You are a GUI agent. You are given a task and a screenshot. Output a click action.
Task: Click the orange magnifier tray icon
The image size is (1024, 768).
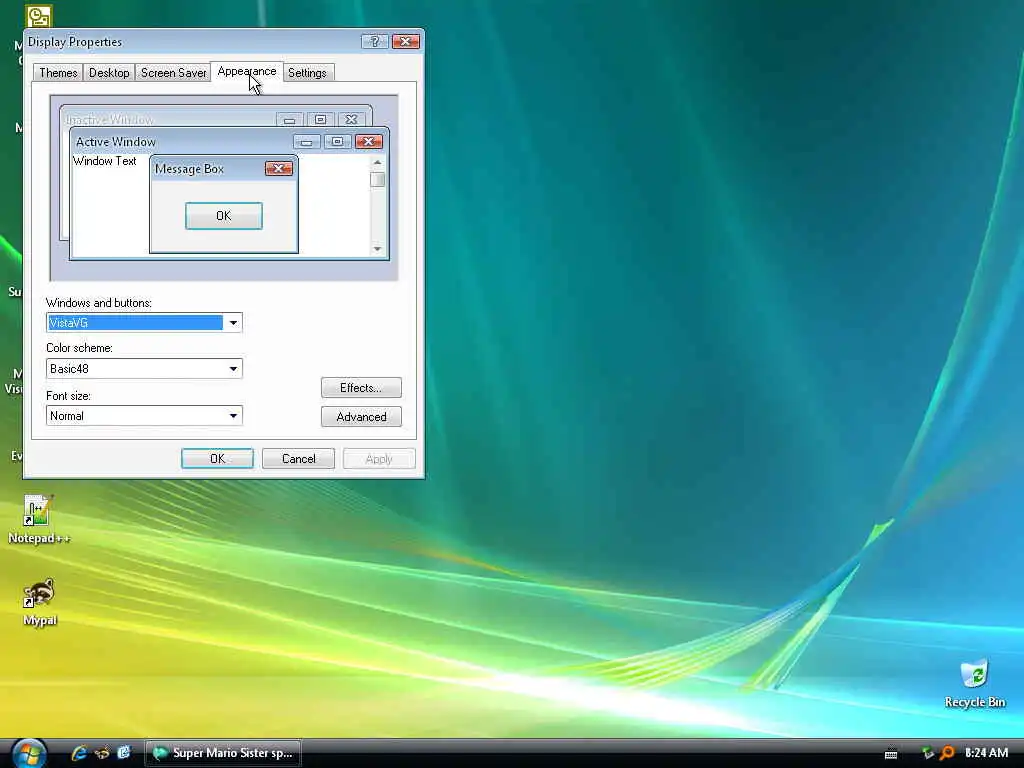point(946,753)
